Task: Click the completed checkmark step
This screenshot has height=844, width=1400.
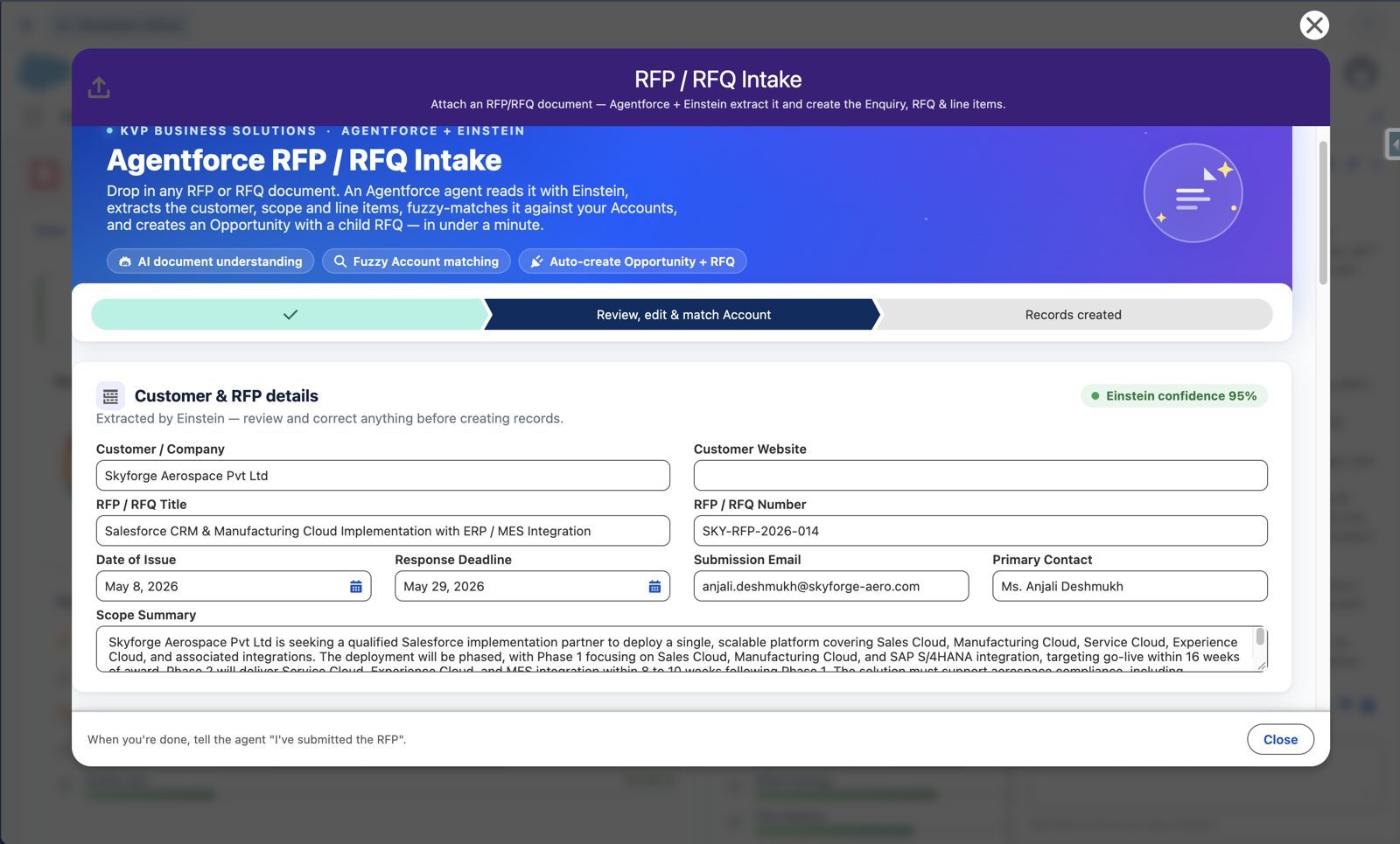Action: [290, 315]
